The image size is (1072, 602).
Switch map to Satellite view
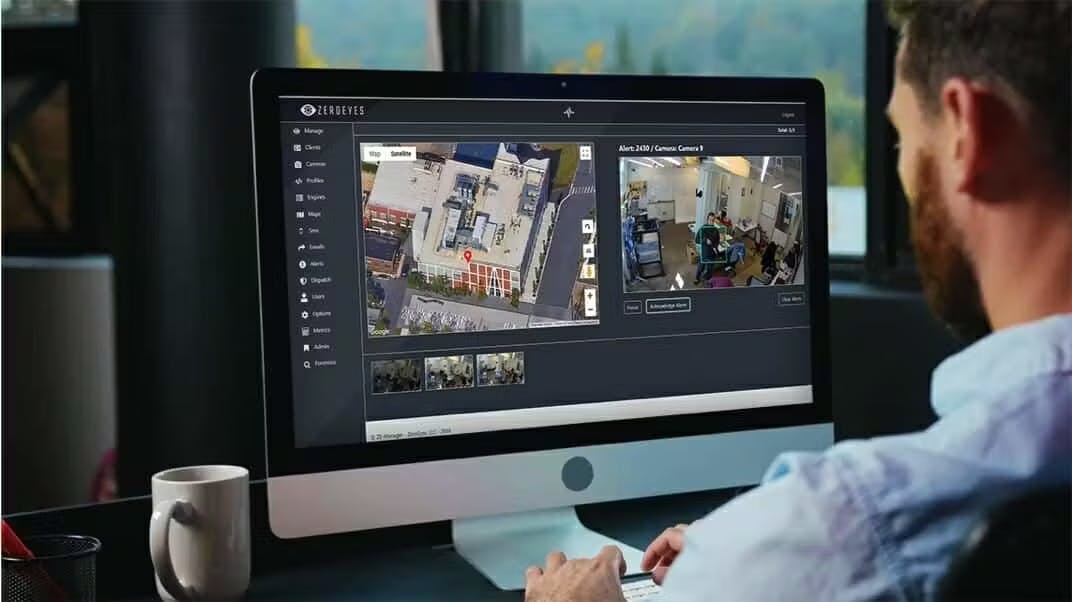point(402,154)
